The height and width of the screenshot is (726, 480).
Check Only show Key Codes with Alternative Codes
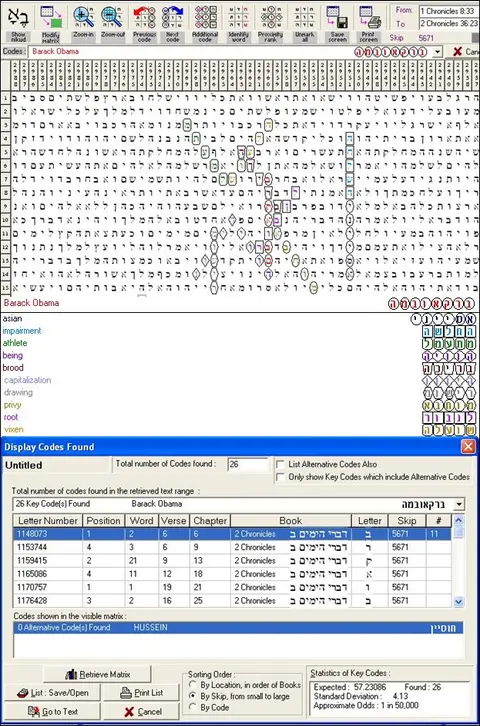coord(280,476)
